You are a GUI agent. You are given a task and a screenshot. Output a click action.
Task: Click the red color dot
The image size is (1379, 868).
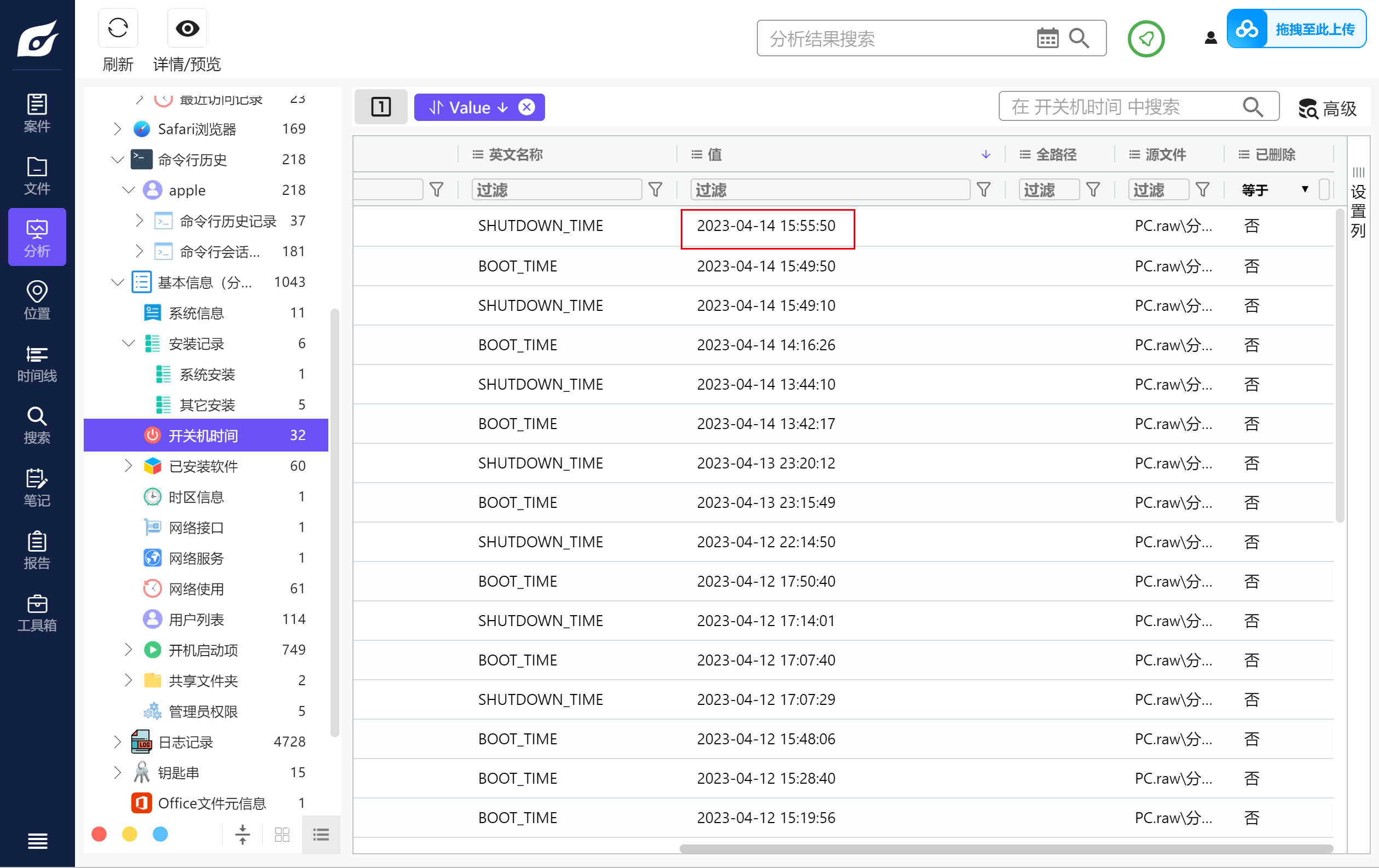tap(99, 834)
